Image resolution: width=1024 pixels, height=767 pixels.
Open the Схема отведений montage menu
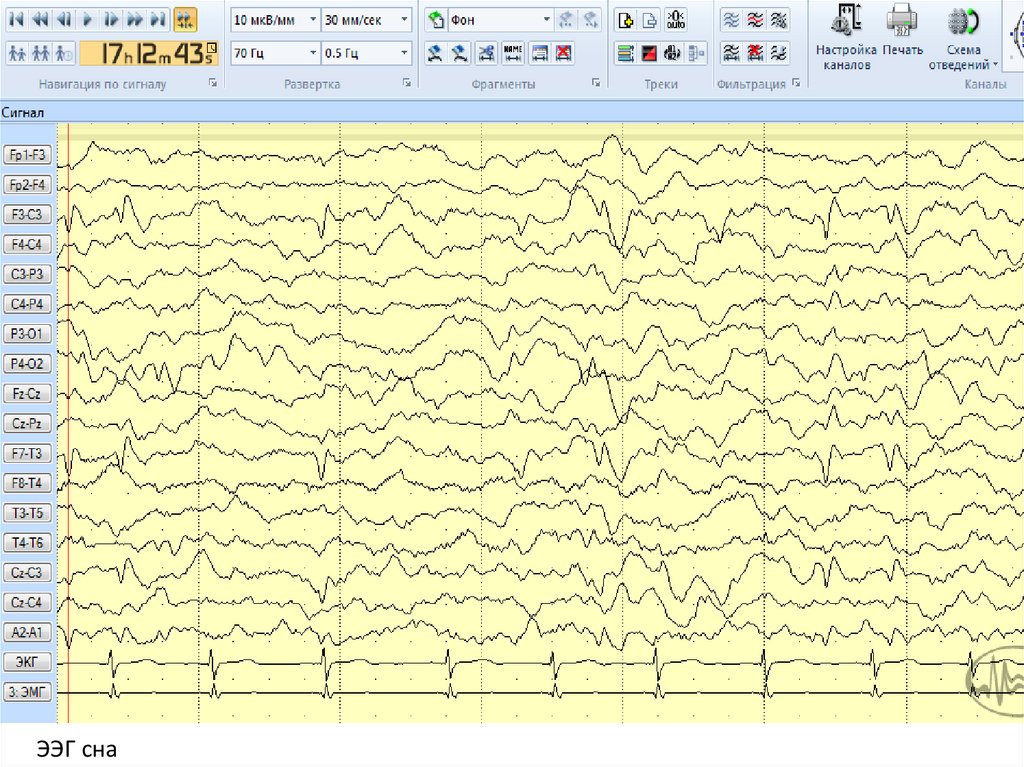pyautogui.click(x=964, y=38)
